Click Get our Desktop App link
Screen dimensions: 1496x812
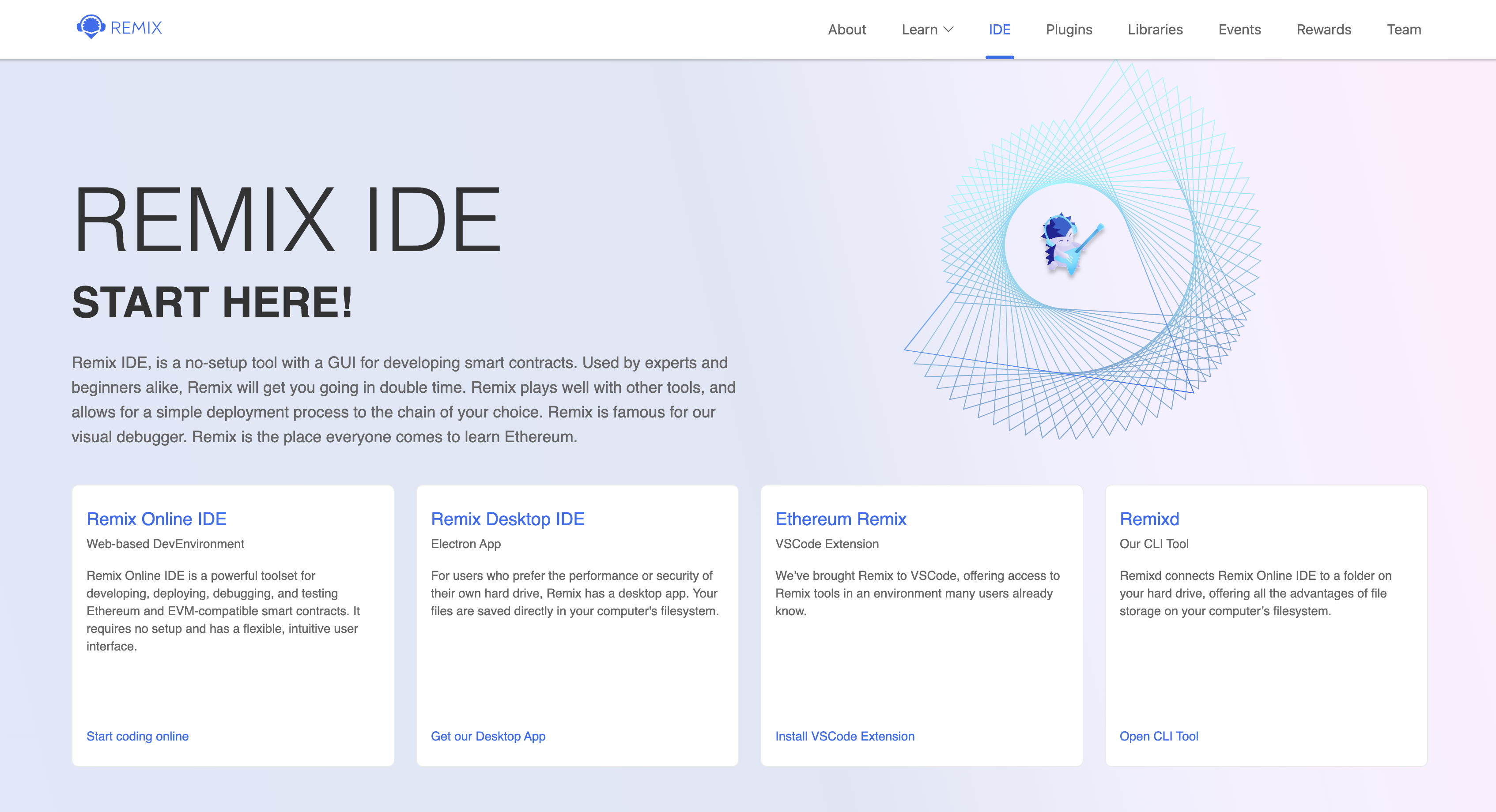[488, 736]
